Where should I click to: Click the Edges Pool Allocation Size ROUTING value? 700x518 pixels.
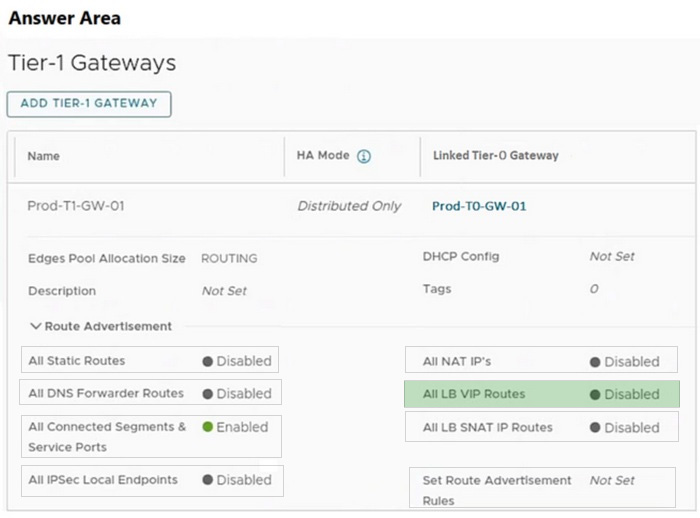(229, 258)
